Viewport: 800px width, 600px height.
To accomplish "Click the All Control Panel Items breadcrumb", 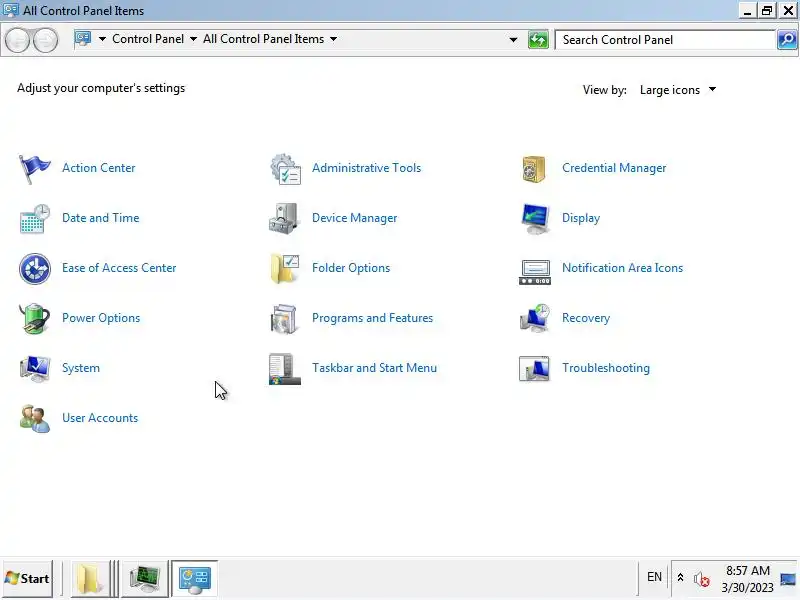I will [x=263, y=39].
